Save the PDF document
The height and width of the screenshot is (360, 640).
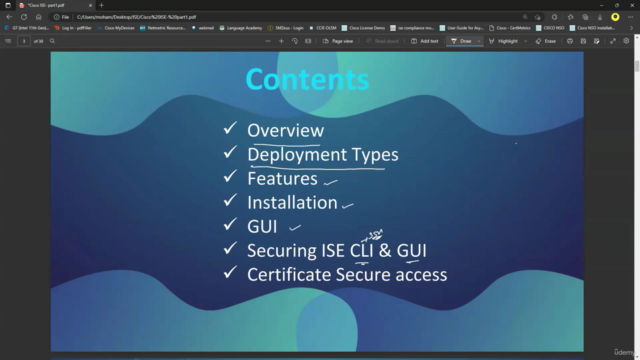583,41
